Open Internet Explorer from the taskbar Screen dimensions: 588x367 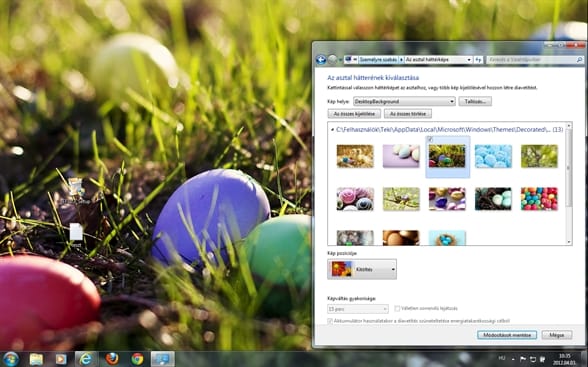(x=86, y=359)
